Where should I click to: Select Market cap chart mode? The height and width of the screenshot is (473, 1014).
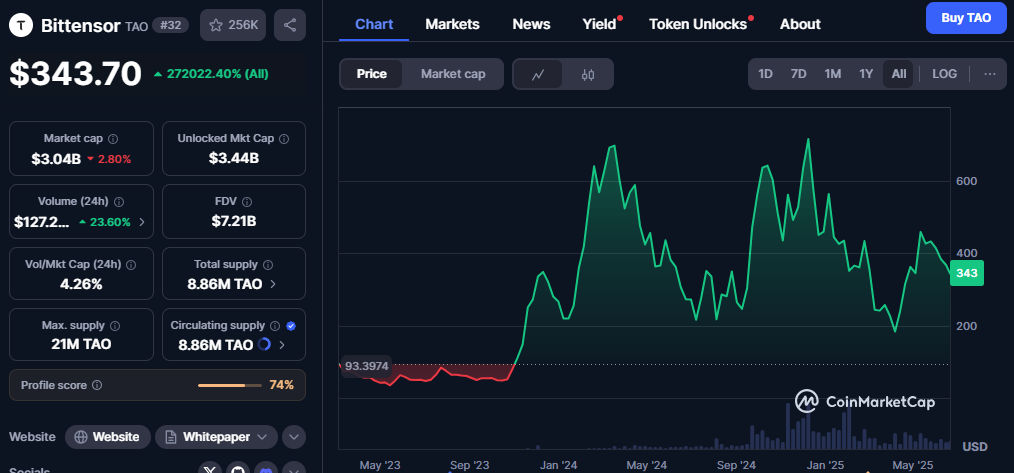pyautogui.click(x=453, y=74)
